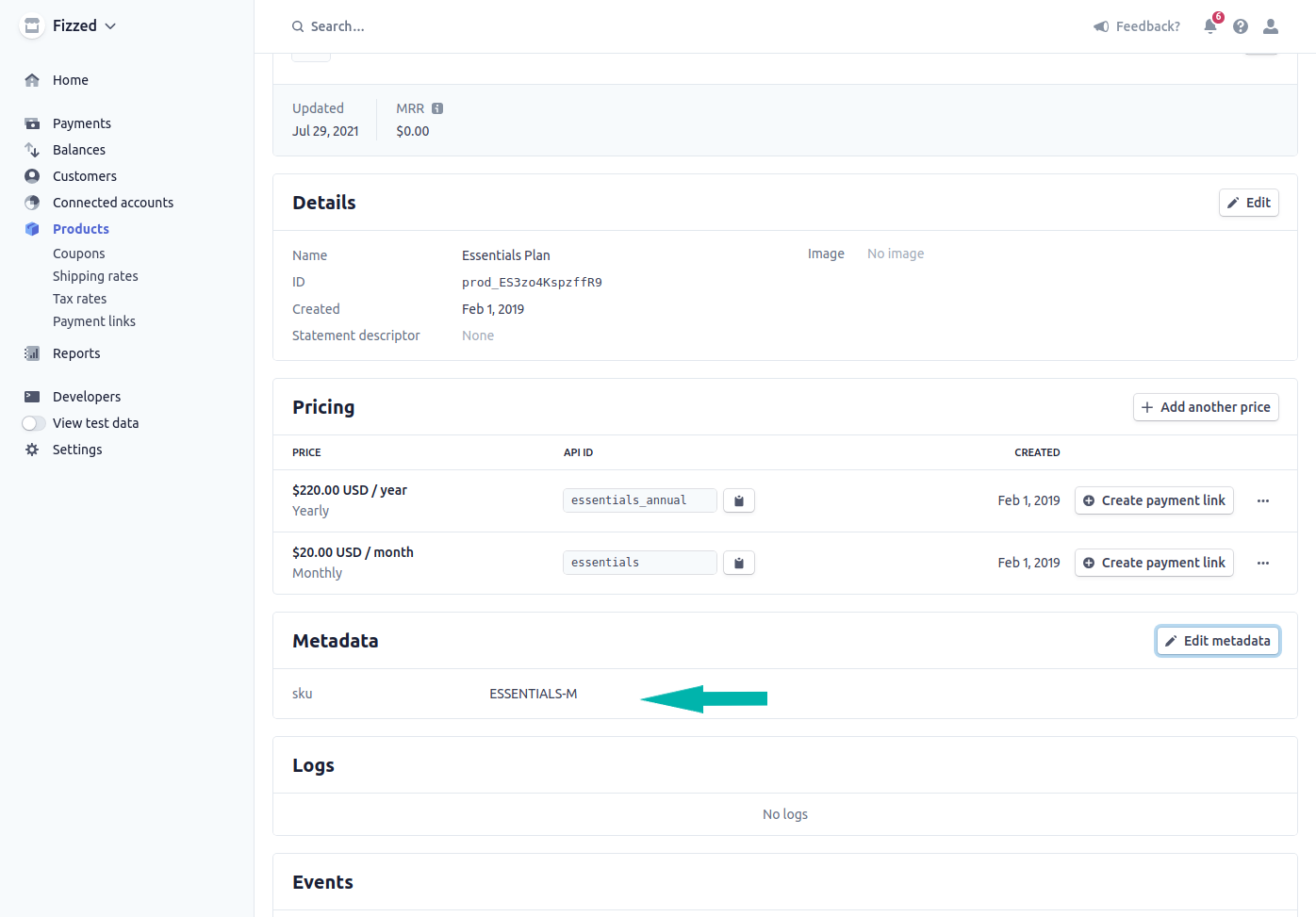Open the user account profile icon
The height and width of the screenshot is (917, 1316).
[1271, 26]
